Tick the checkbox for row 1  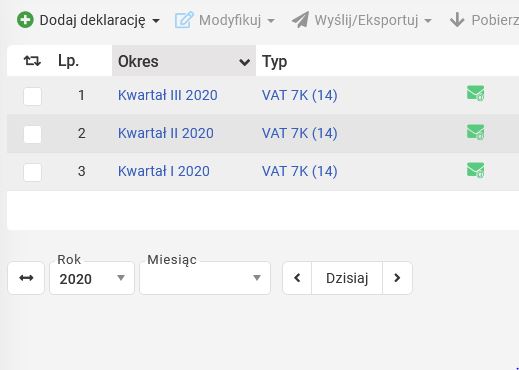[32, 96]
